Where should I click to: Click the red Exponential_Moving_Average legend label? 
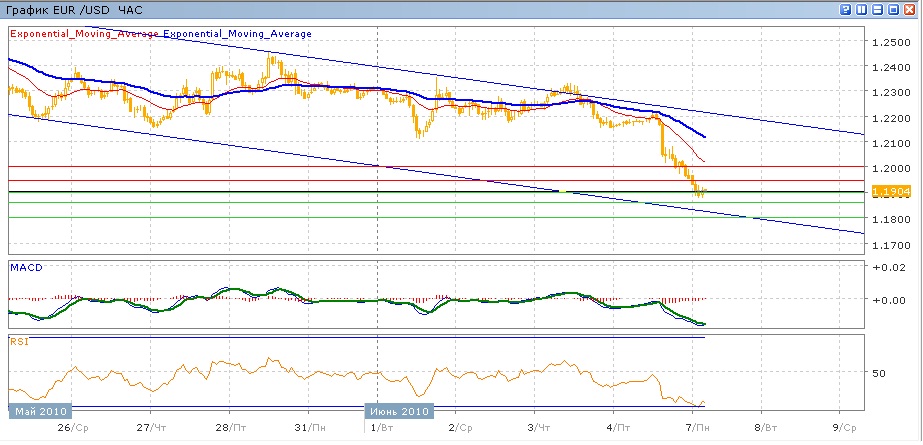pos(84,34)
